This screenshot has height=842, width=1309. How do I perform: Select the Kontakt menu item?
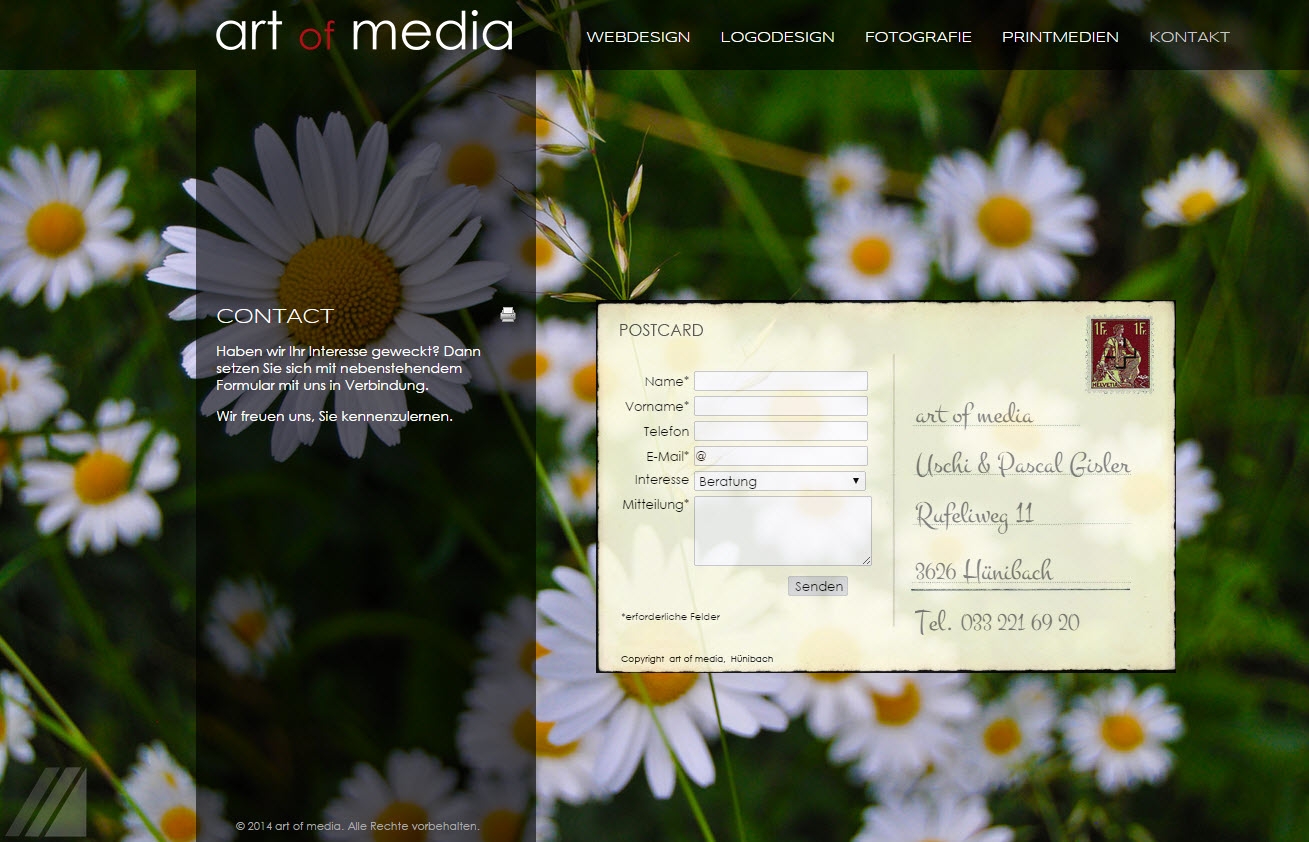click(x=1189, y=37)
